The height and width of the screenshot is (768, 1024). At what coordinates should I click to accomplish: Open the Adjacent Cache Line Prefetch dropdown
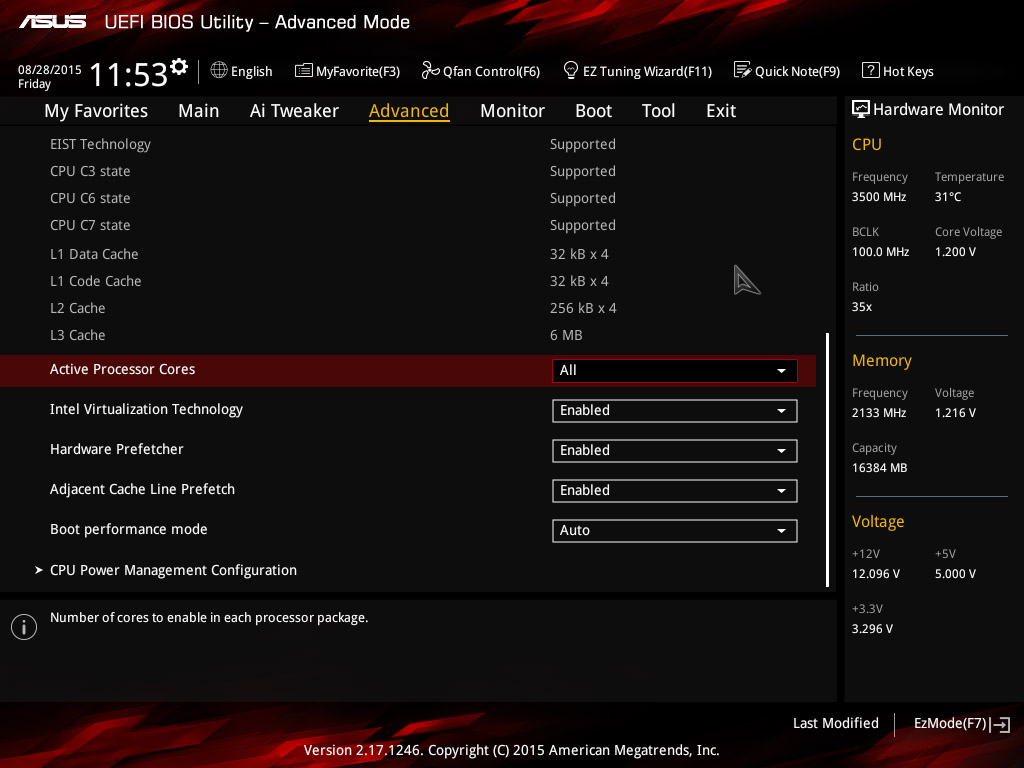675,490
